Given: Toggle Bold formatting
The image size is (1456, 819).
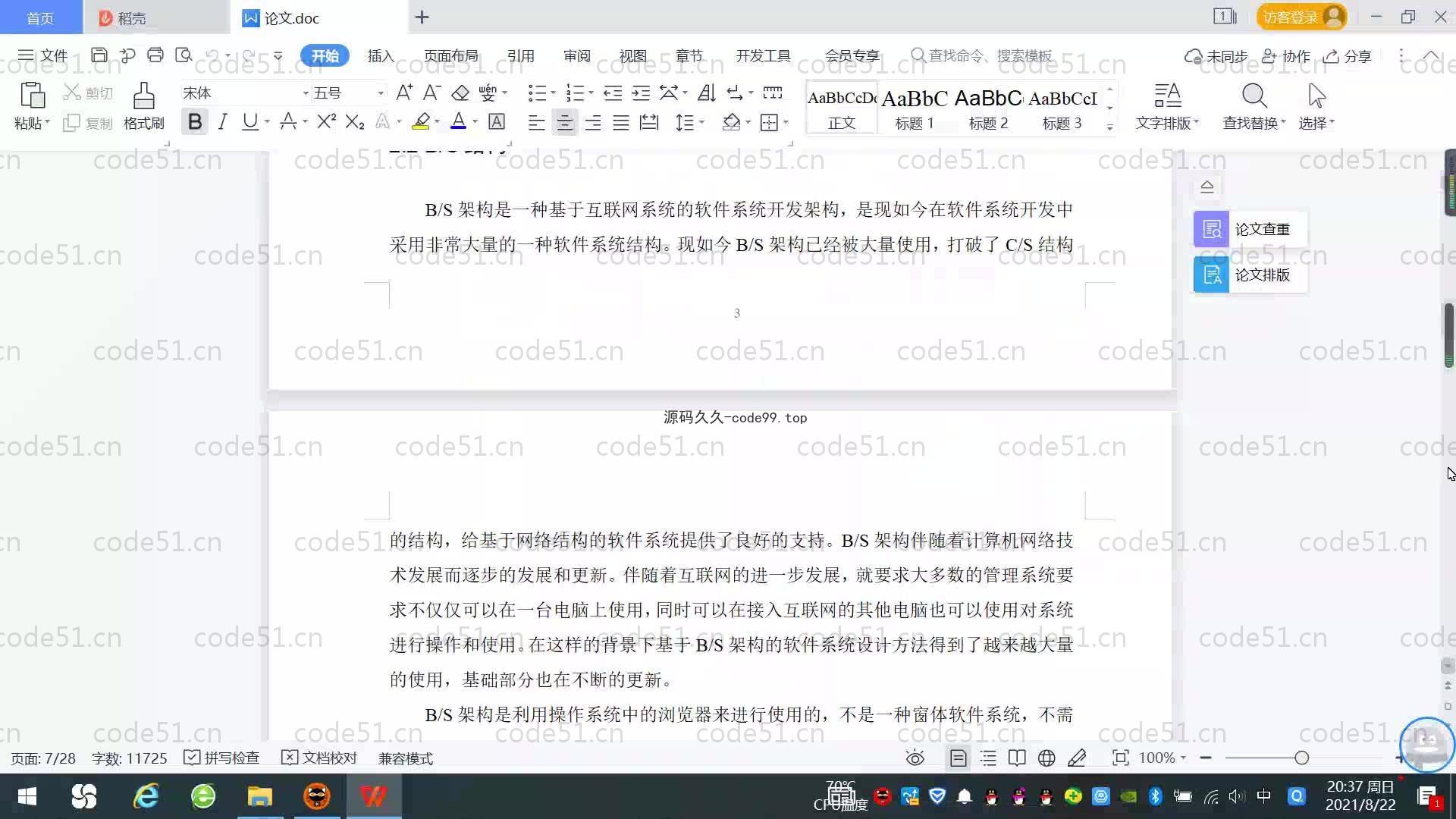Looking at the screenshot, I should [195, 121].
